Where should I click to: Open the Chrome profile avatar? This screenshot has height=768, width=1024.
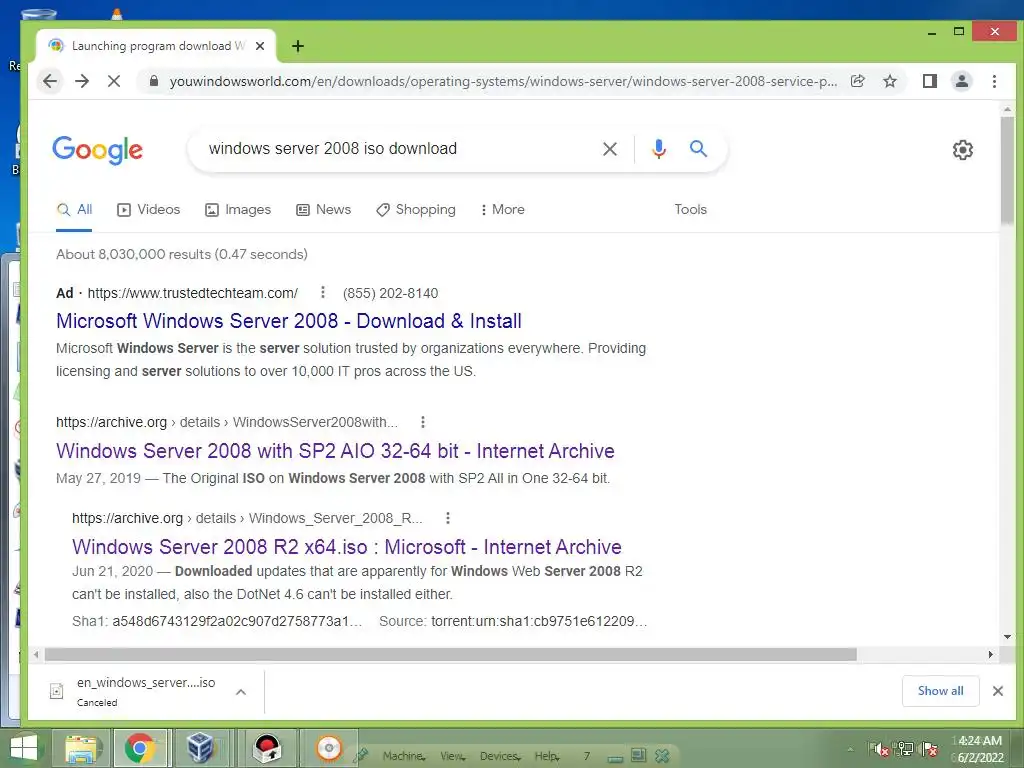[962, 81]
